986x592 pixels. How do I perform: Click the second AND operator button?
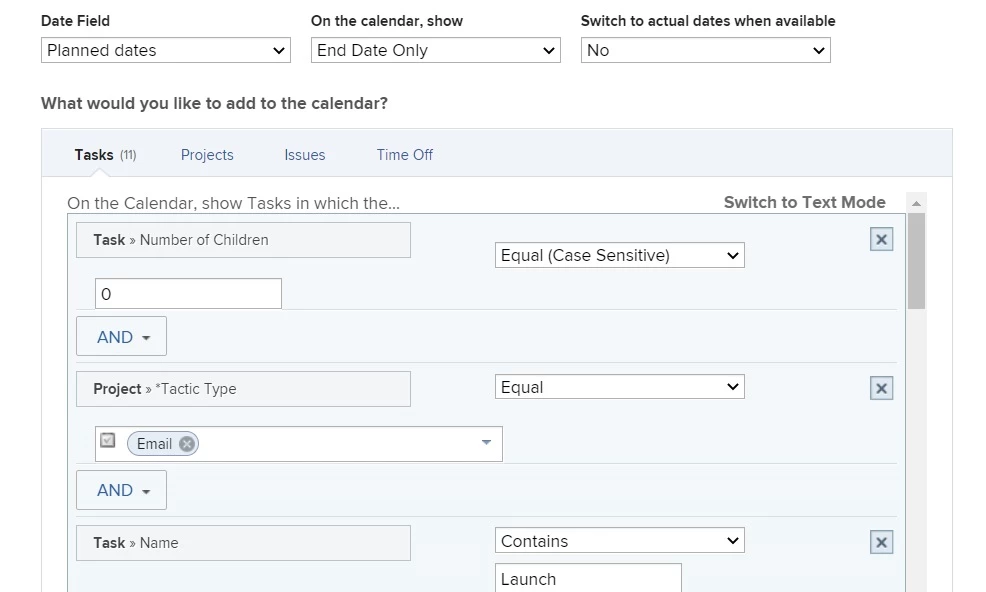pos(121,491)
